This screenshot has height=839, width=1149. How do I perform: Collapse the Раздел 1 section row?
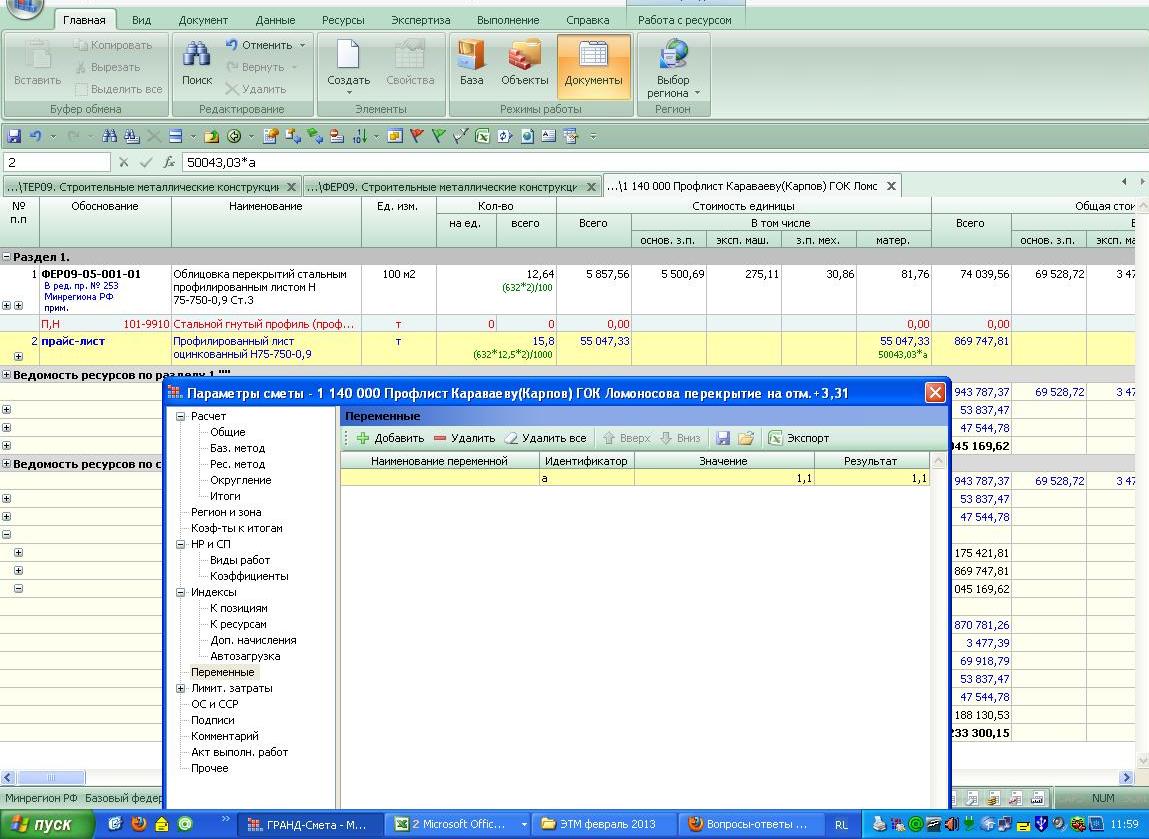coord(7,257)
